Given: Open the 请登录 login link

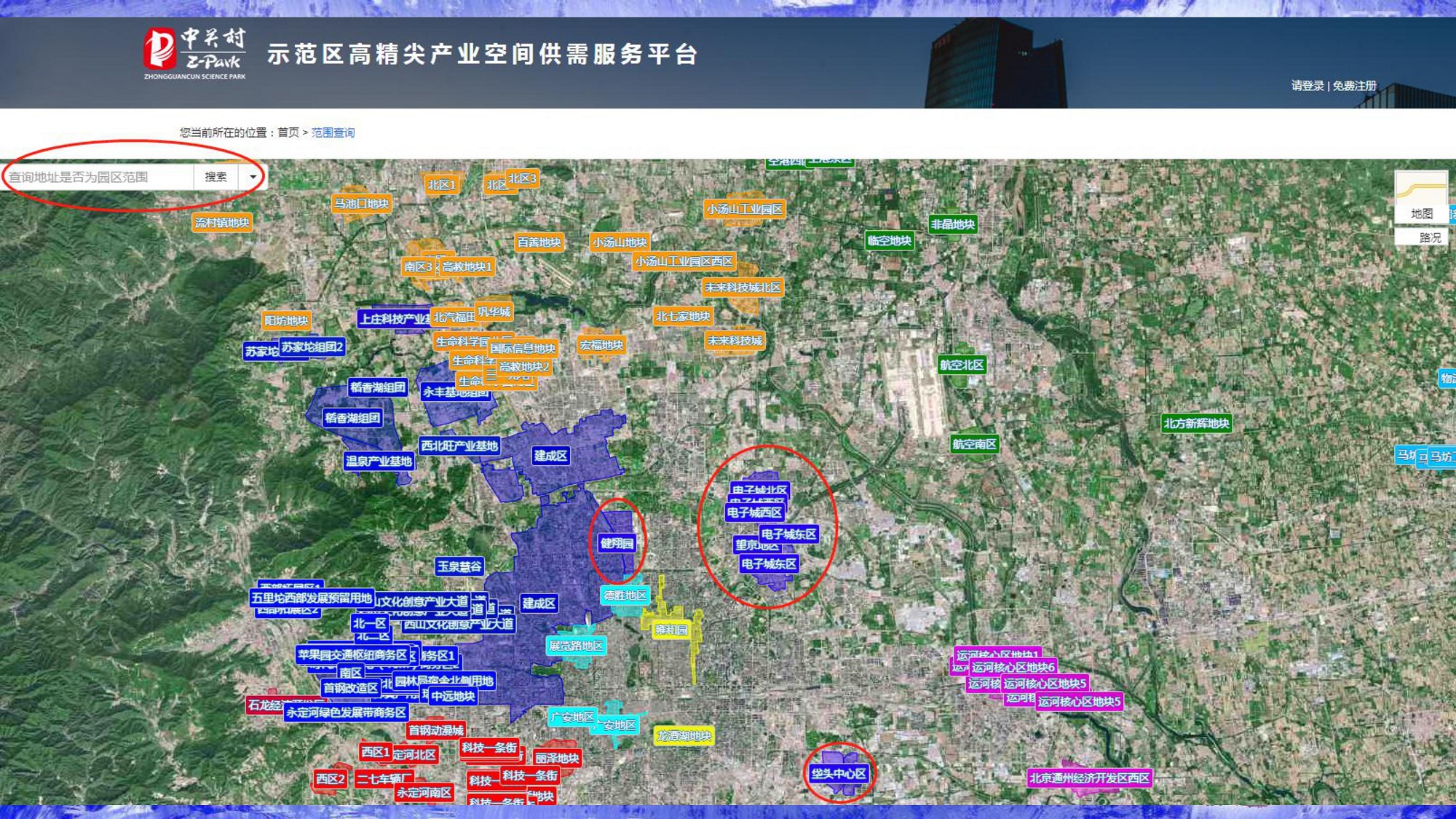Looking at the screenshot, I should coord(1307,86).
